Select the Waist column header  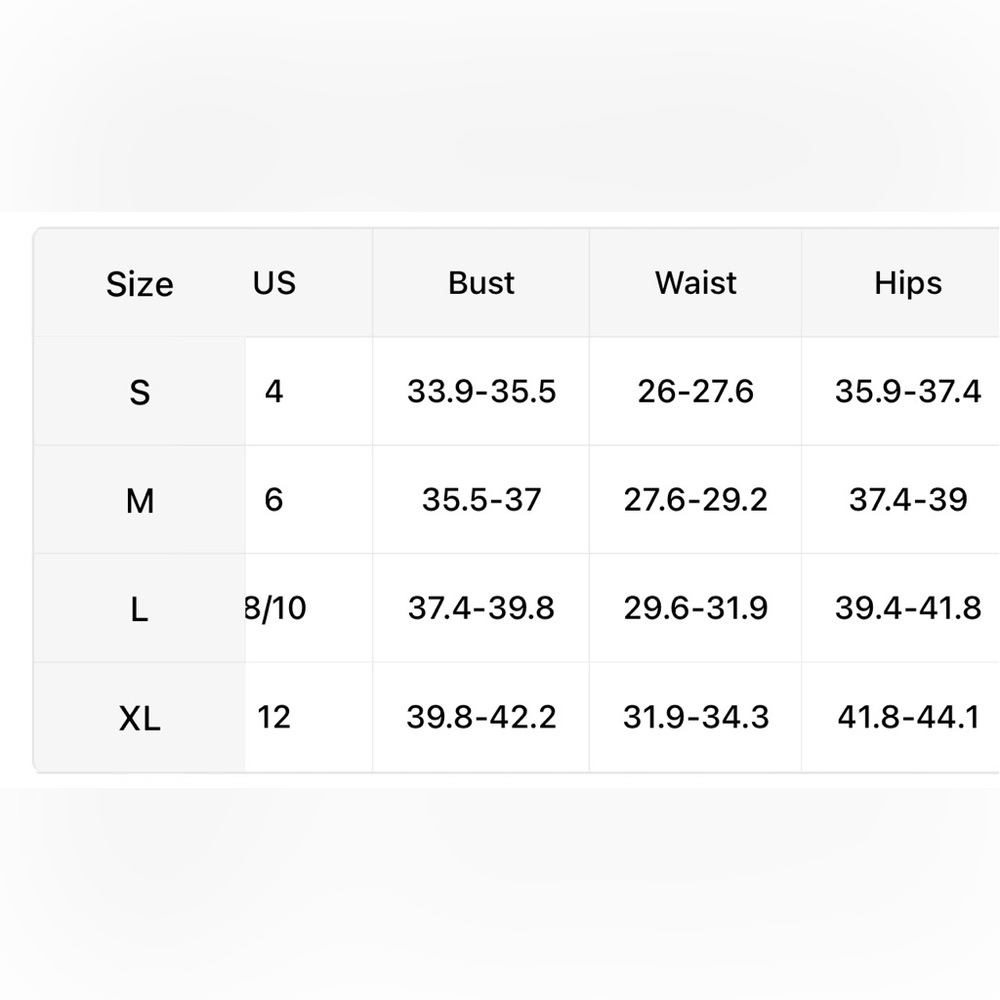click(x=695, y=283)
